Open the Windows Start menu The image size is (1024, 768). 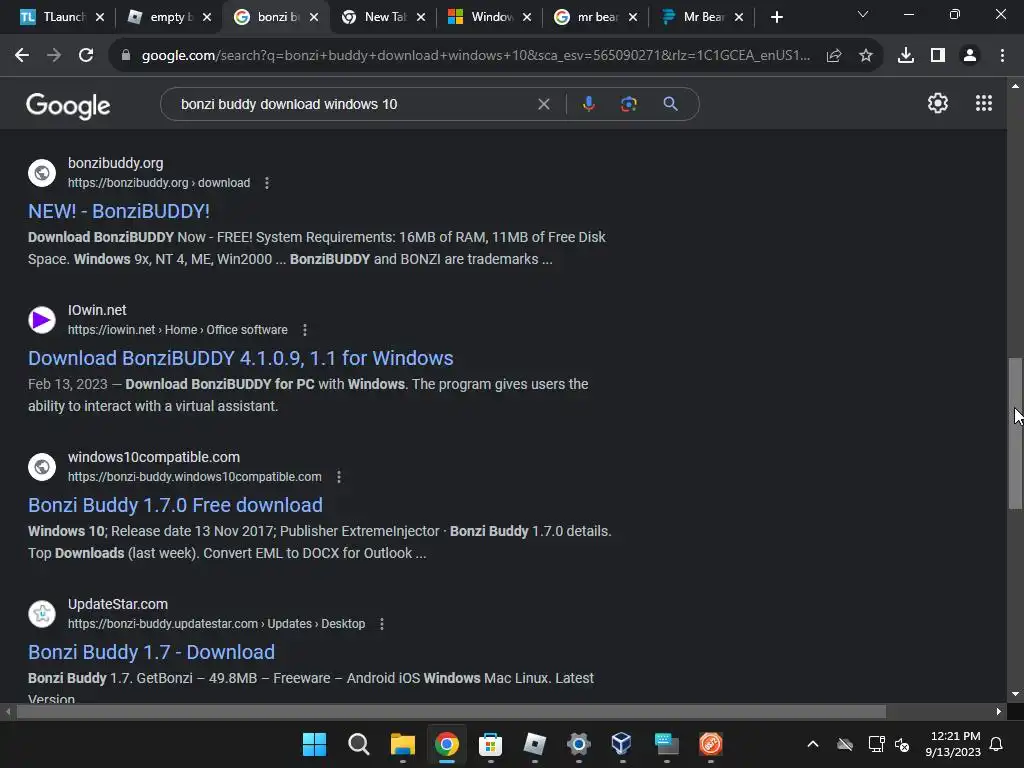[314, 744]
